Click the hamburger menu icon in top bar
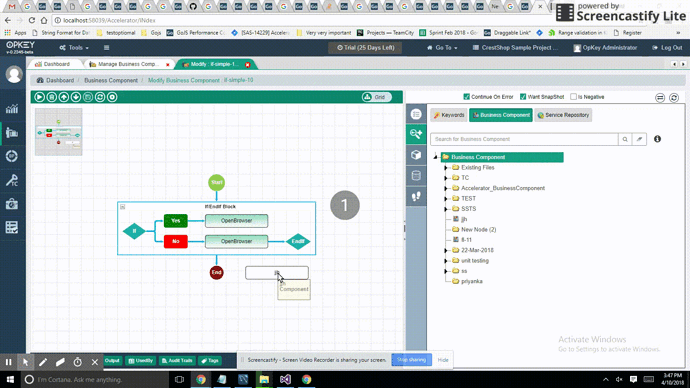This screenshot has width=690, height=388. 106,48
